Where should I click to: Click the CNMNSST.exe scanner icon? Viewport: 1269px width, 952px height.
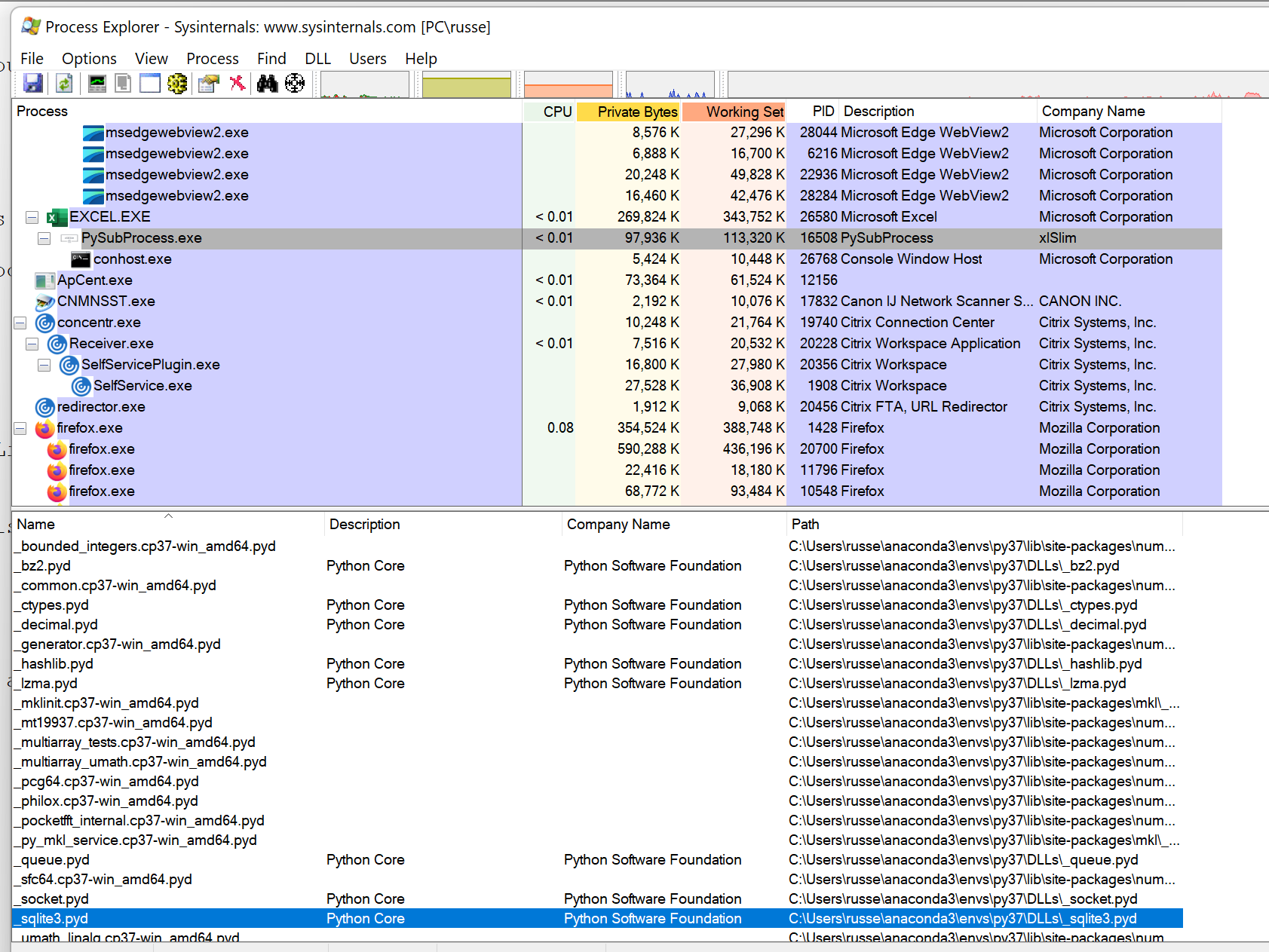[44, 302]
